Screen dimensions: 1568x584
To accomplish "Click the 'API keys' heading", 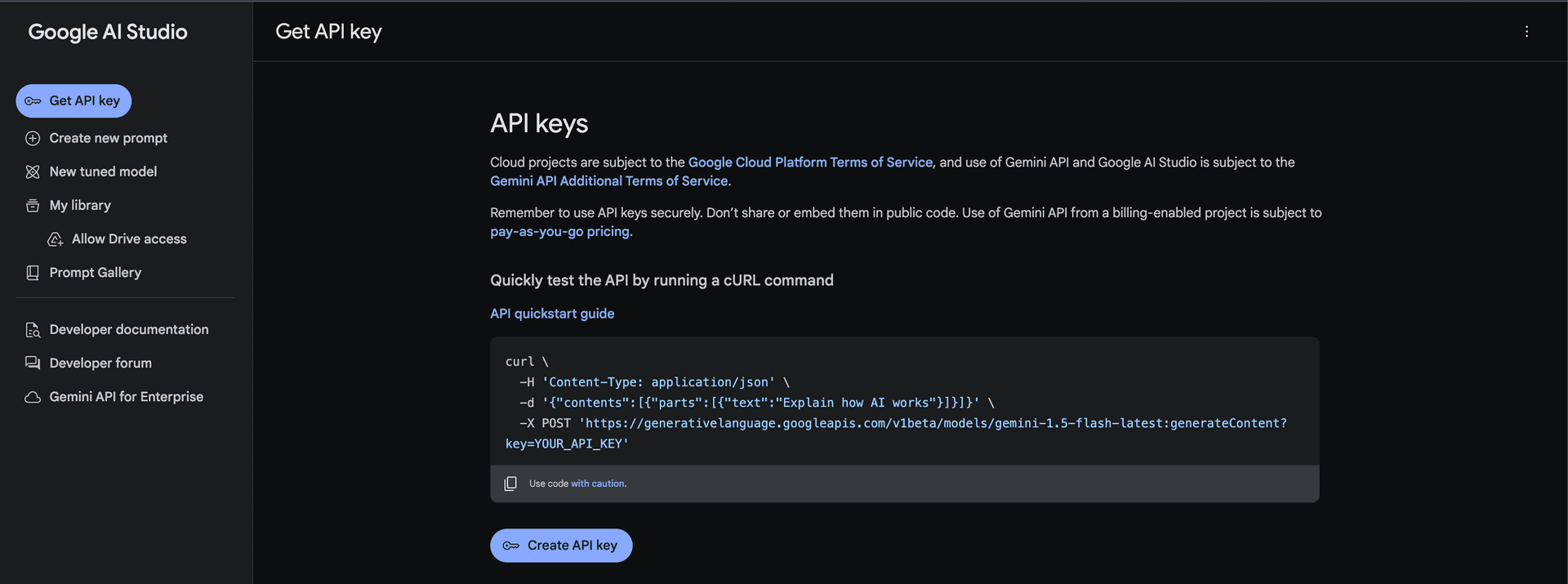I will tap(539, 123).
